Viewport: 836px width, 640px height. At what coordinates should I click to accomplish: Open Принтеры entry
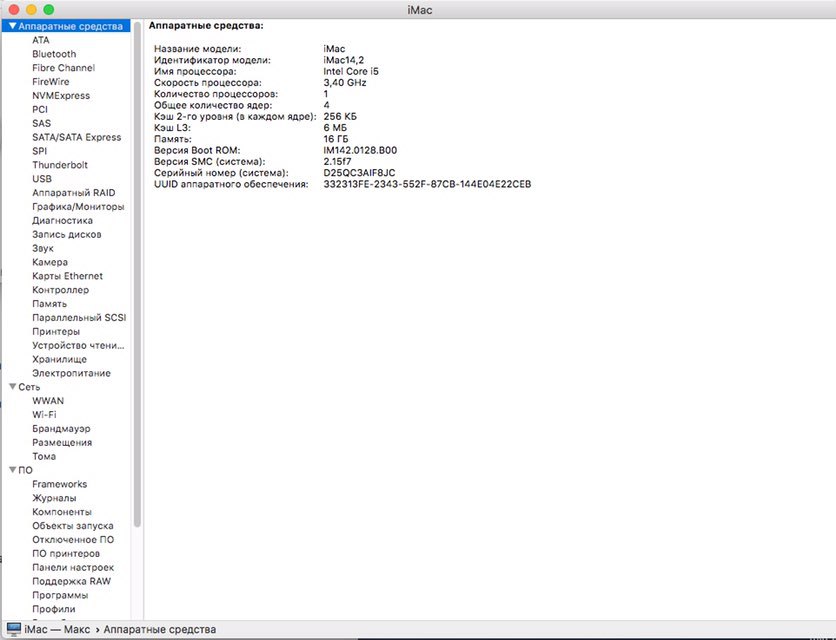click(x=56, y=331)
